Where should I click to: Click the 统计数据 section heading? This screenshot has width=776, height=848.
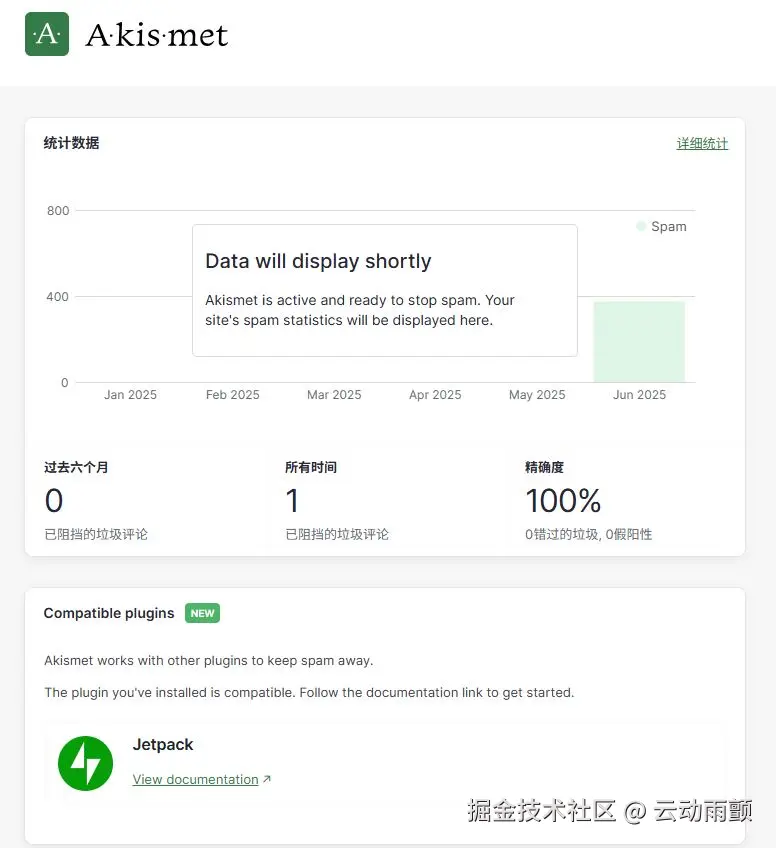(x=71, y=143)
